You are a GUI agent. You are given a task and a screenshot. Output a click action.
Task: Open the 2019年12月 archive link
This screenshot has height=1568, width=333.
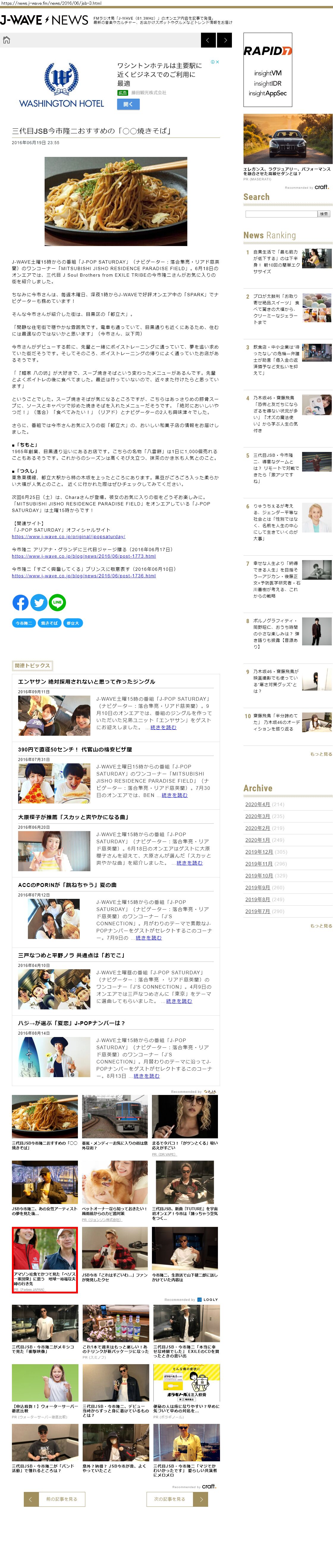(x=259, y=852)
